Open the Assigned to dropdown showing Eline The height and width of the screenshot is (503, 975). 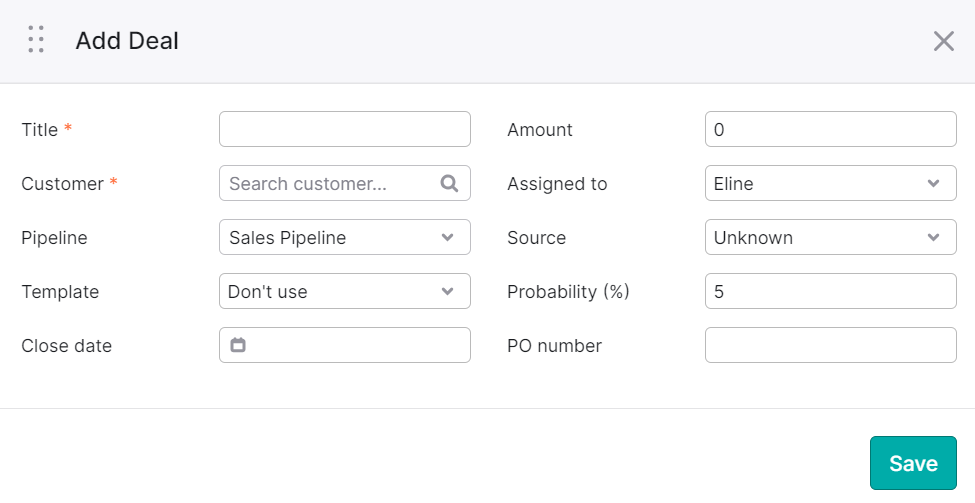(830, 183)
